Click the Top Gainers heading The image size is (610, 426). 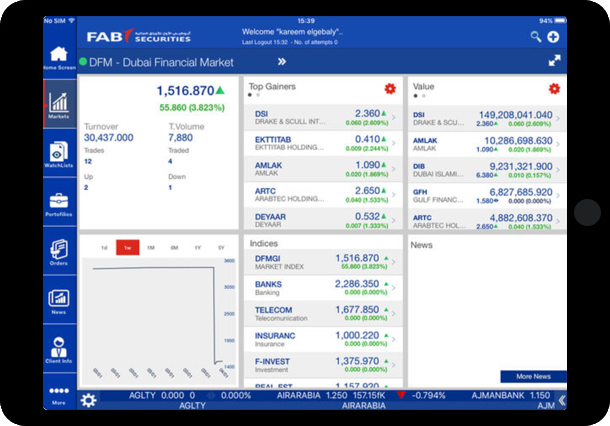pyautogui.click(x=272, y=86)
